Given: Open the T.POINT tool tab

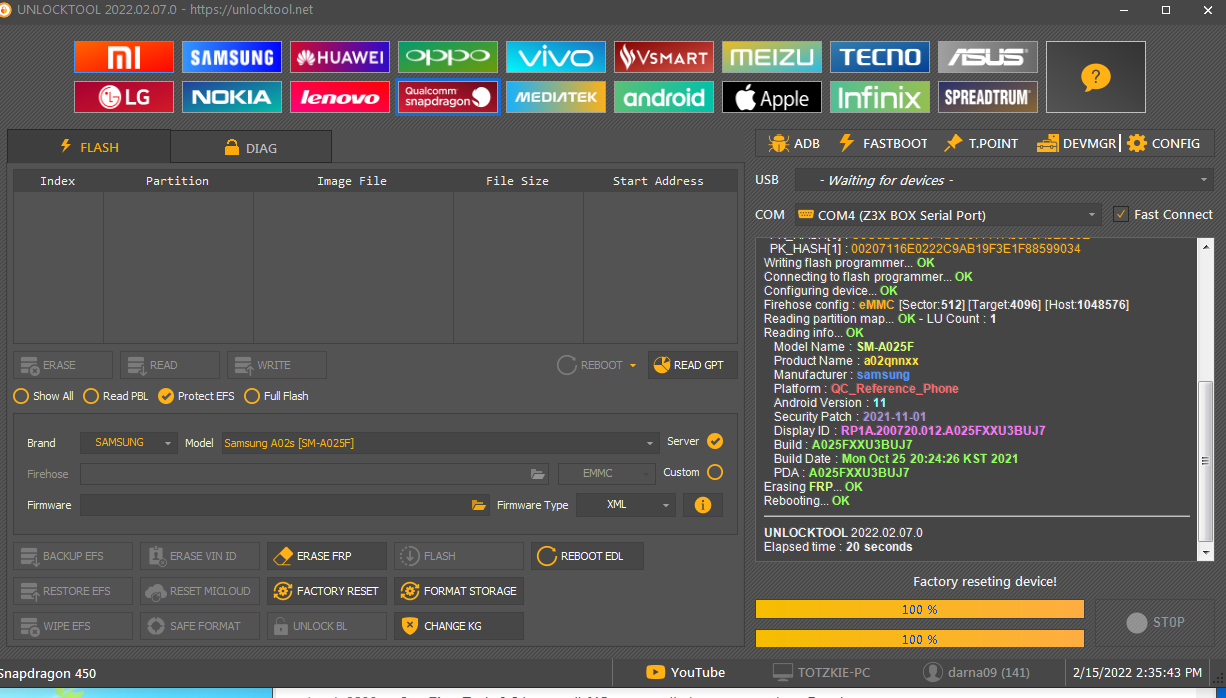Looking at the screenshot, I should 981,143.
